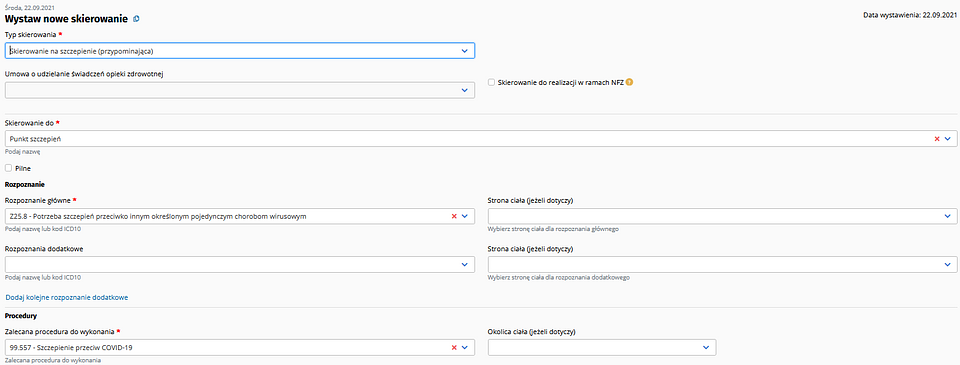Open the Skierowanie do dropdown arrow
Image resolution: width=960 pixels, height=365 pixels.
[x=948, y=139]
